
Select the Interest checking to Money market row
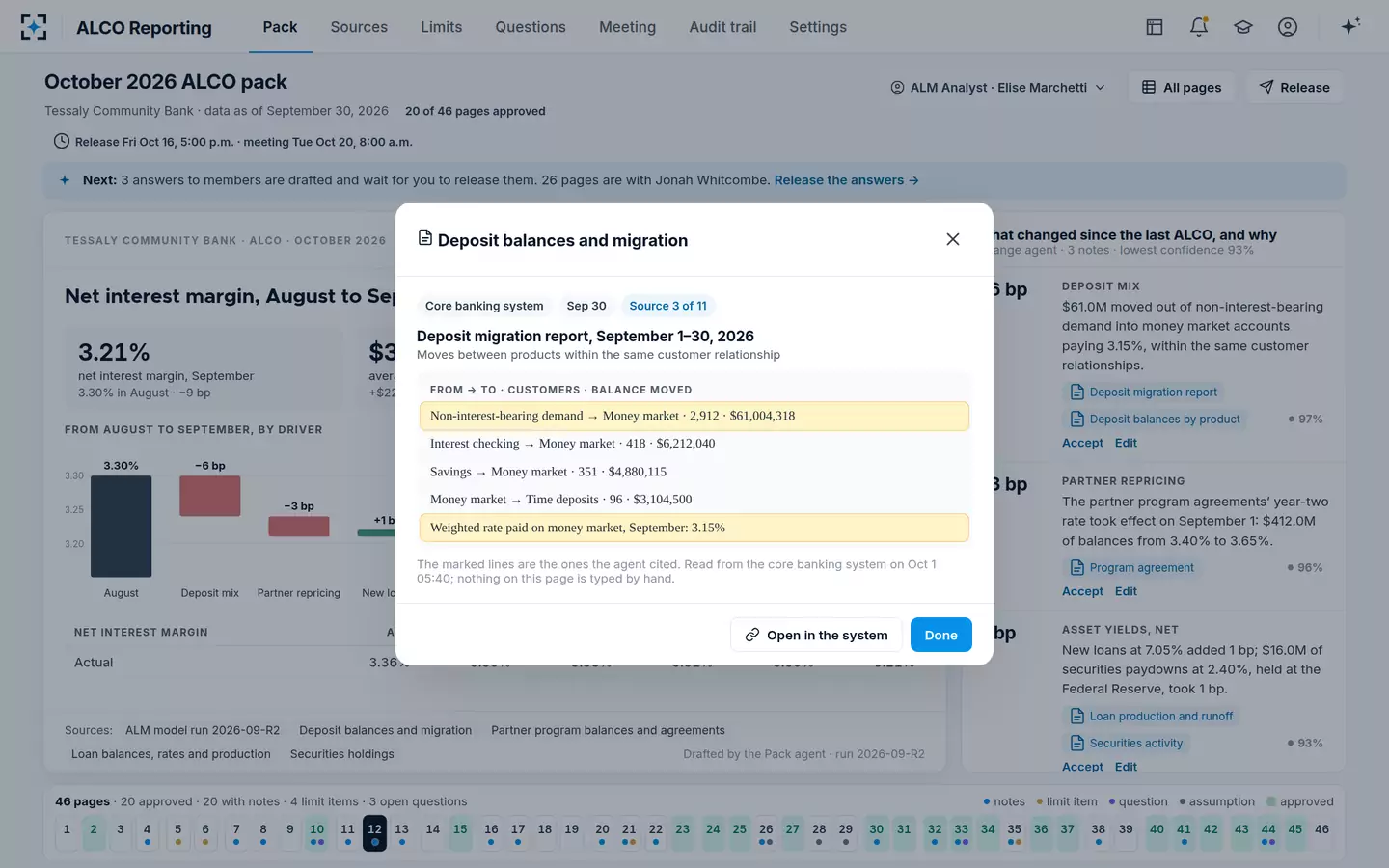coord(694,444)
